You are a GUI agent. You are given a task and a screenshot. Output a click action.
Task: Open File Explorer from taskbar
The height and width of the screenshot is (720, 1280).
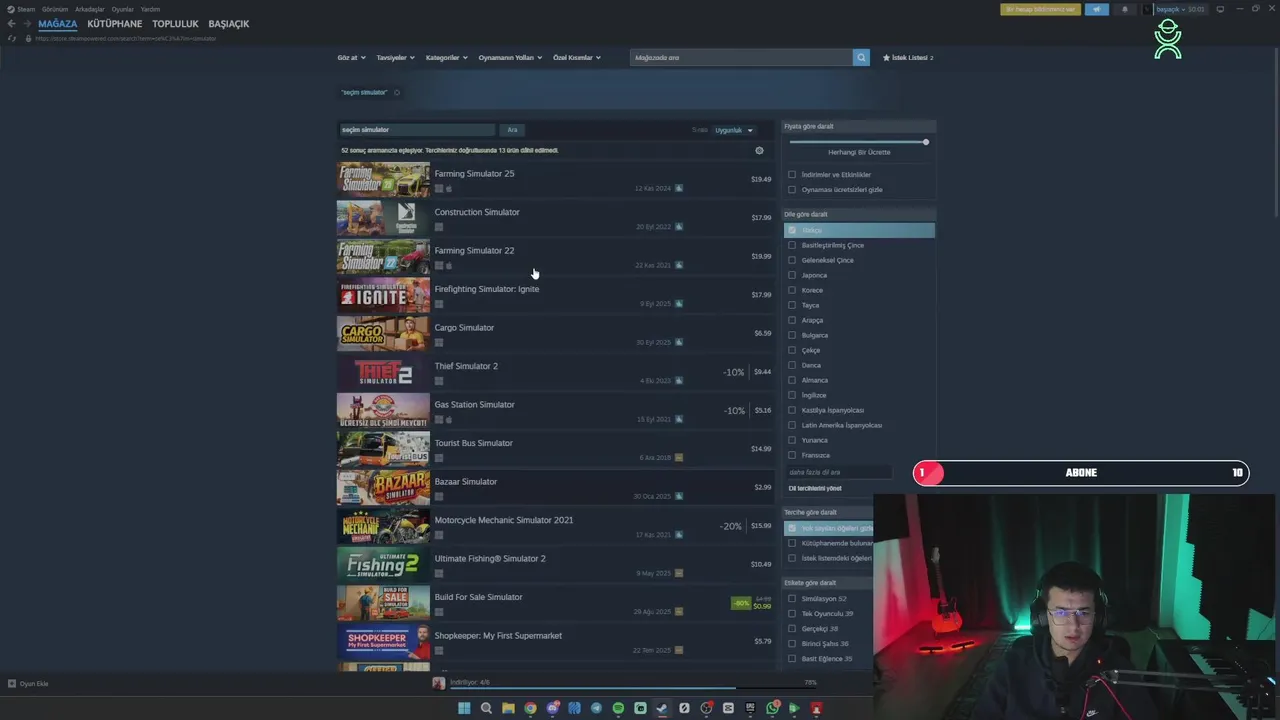pos(508,708)
